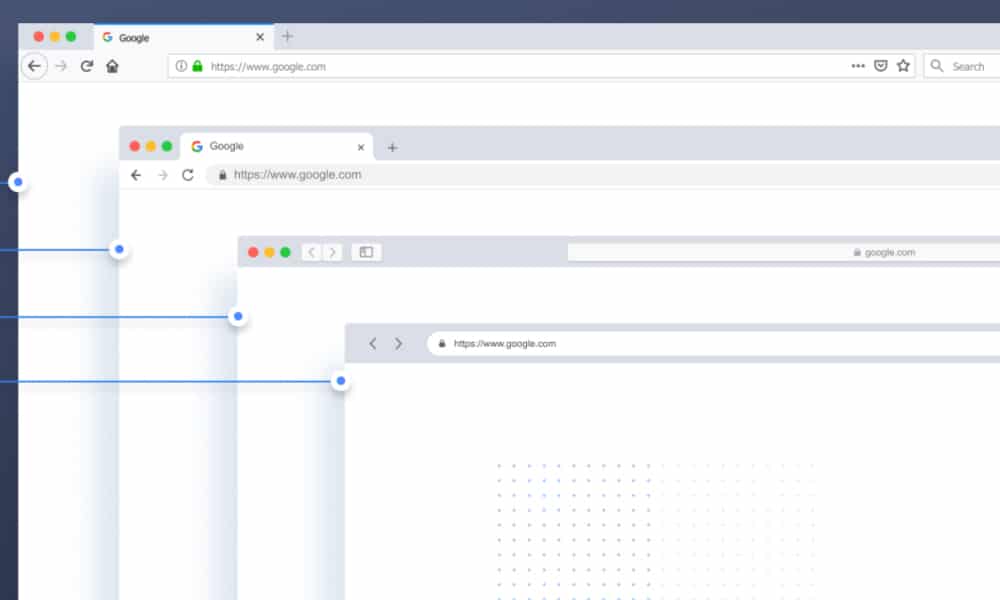Open a new tab with the plus in the top window
Image resolution: width=1000 pixels, height=600 pixels.
pos(287,35)
